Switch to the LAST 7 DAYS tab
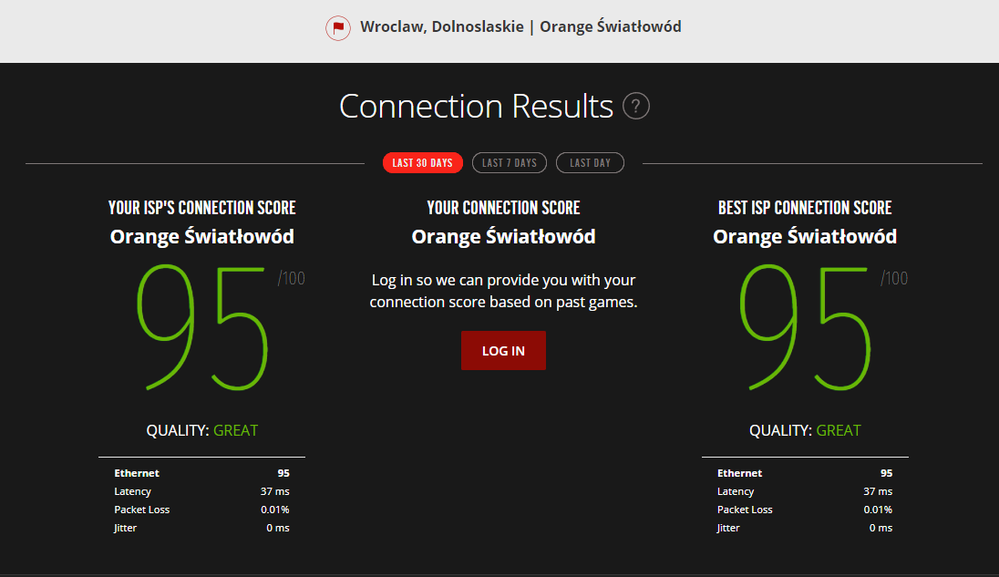 pyautogui.click(x=509, y=162)
